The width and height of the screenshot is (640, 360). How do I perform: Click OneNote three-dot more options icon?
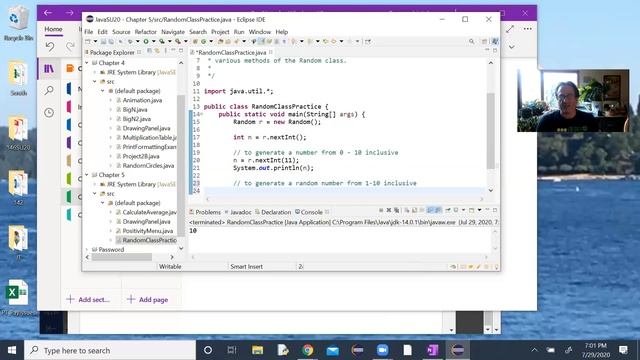(528, 29)
